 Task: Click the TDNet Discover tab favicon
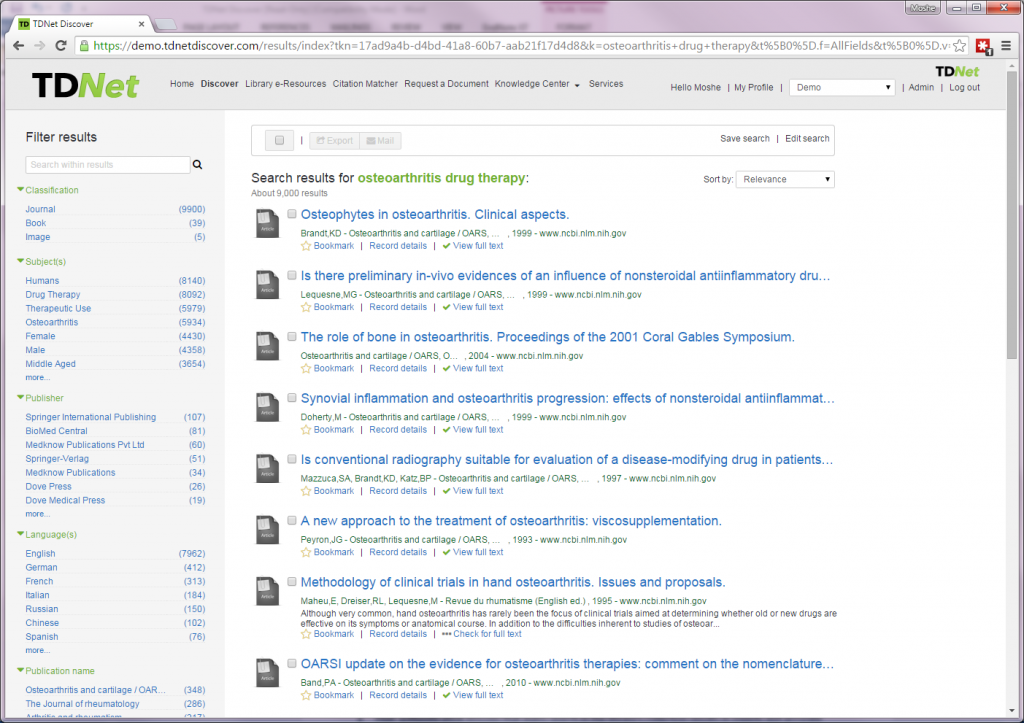pyautogui.click(x=24, y=24)
